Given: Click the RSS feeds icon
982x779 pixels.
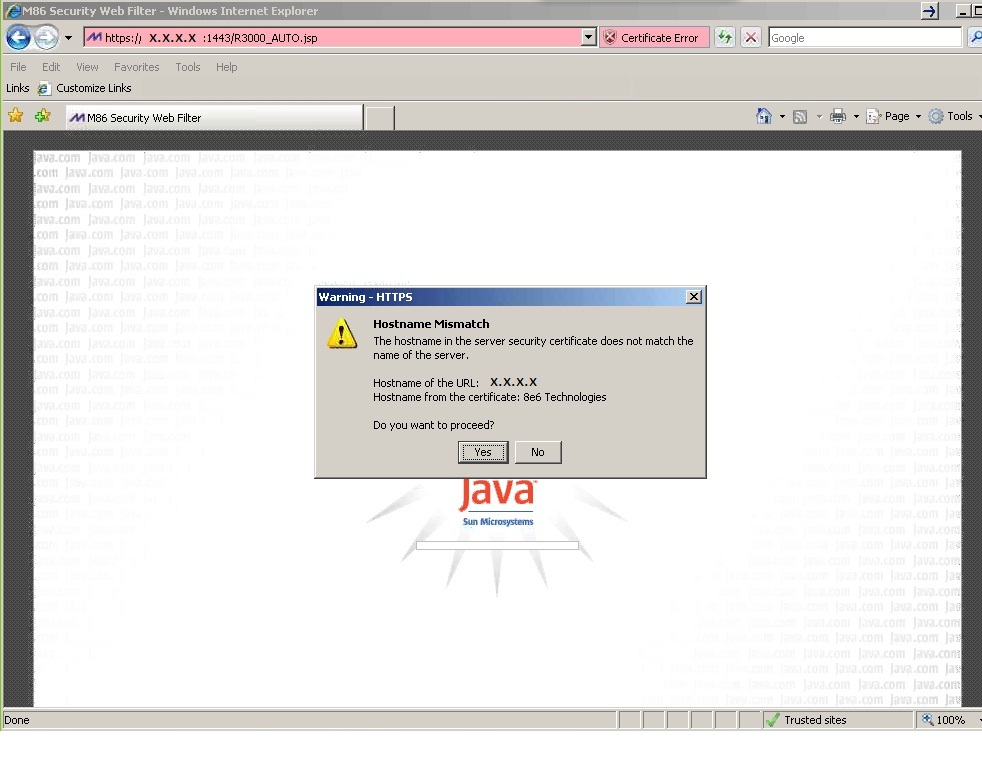Looking at the screenshot, I should (800, 116).
